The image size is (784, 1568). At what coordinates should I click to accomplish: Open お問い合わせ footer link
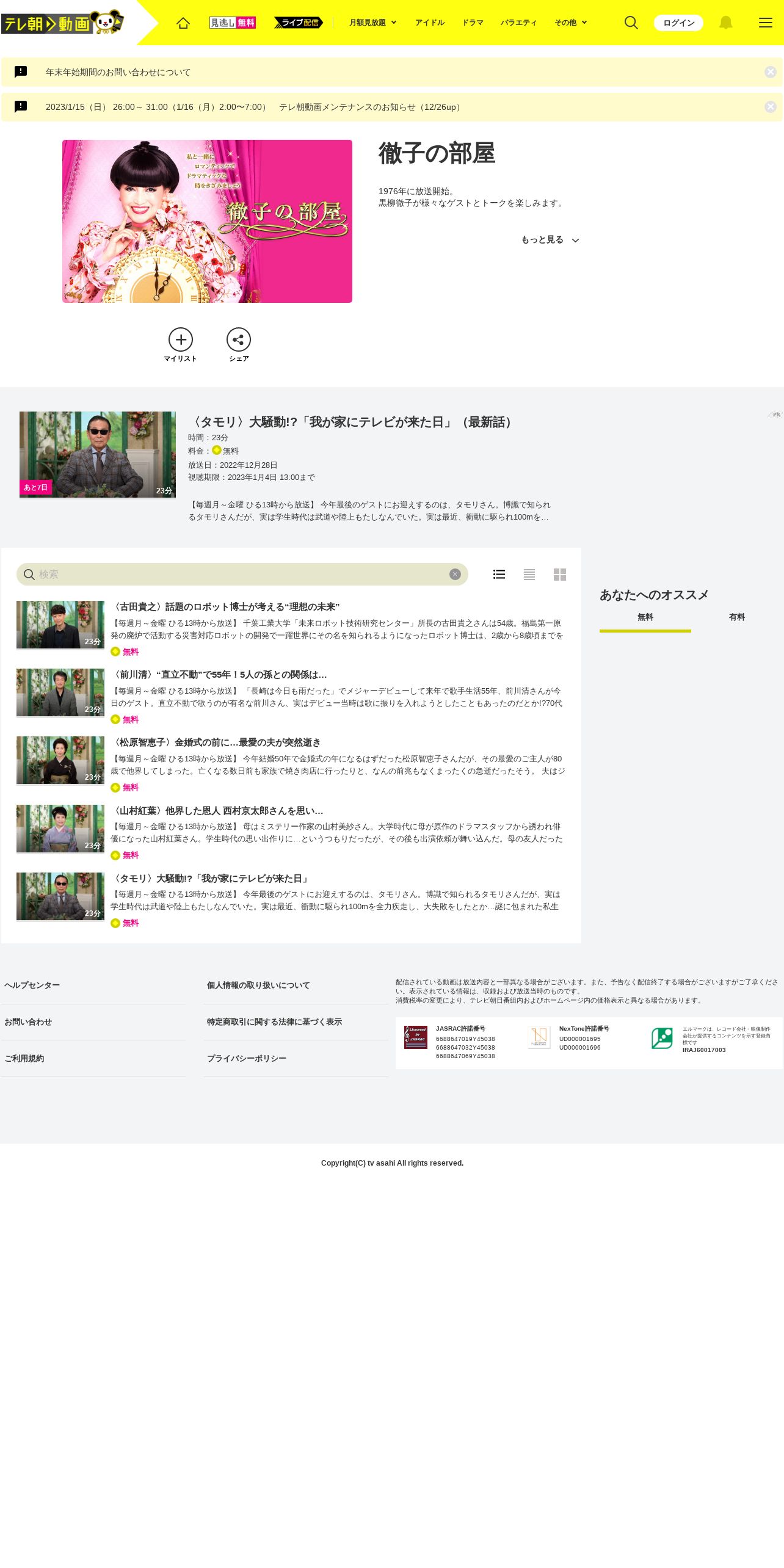pyautogui.click(x=28, y=1022)
